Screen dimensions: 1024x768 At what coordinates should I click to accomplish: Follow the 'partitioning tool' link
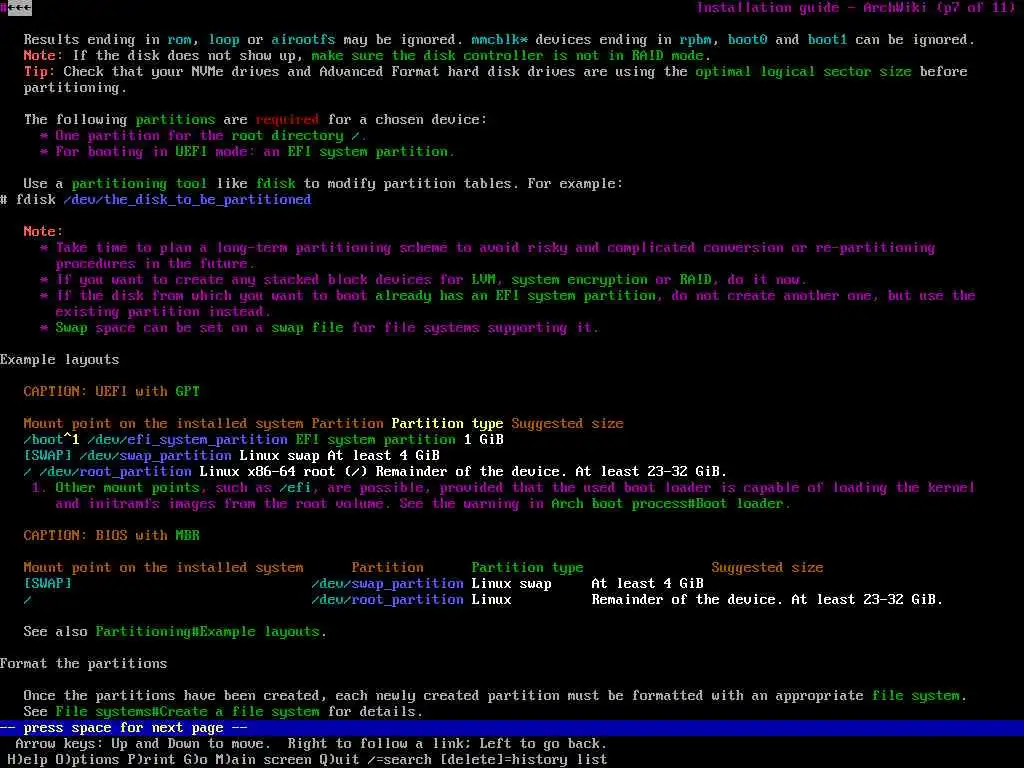[139, 184]
